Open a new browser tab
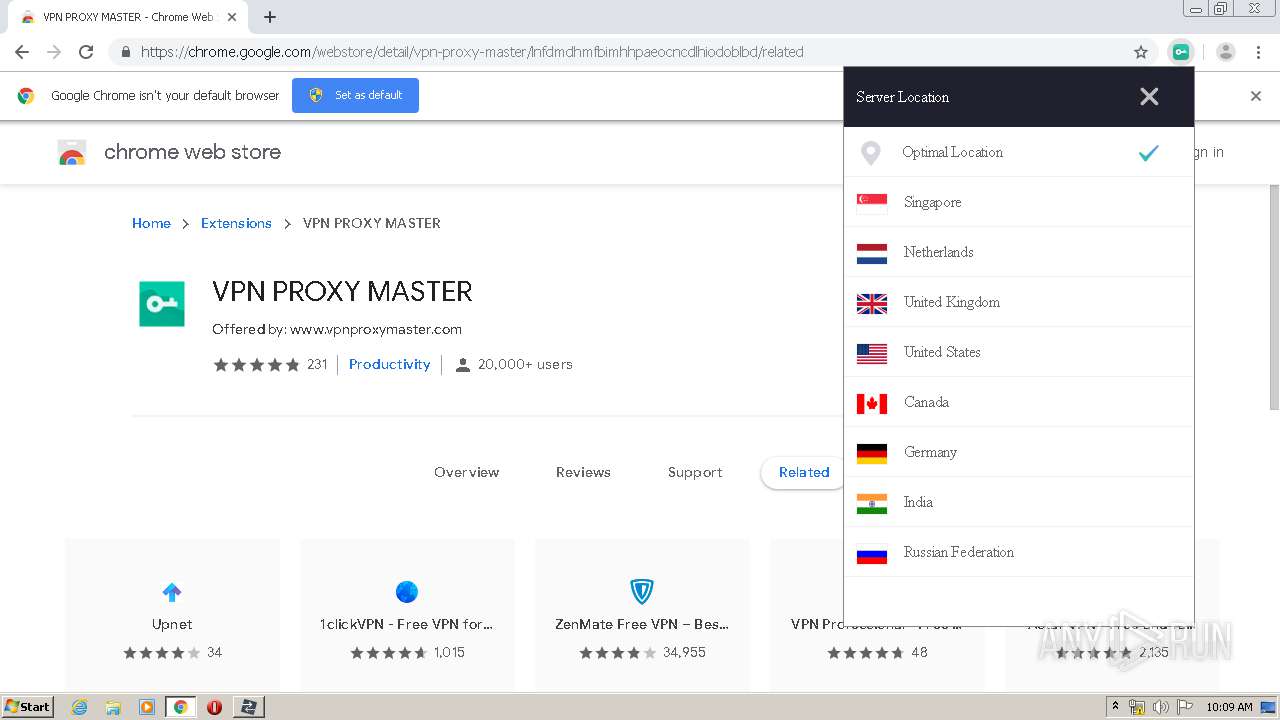The height and width of the screenshot is (720, 1280). tap(270, 17)
